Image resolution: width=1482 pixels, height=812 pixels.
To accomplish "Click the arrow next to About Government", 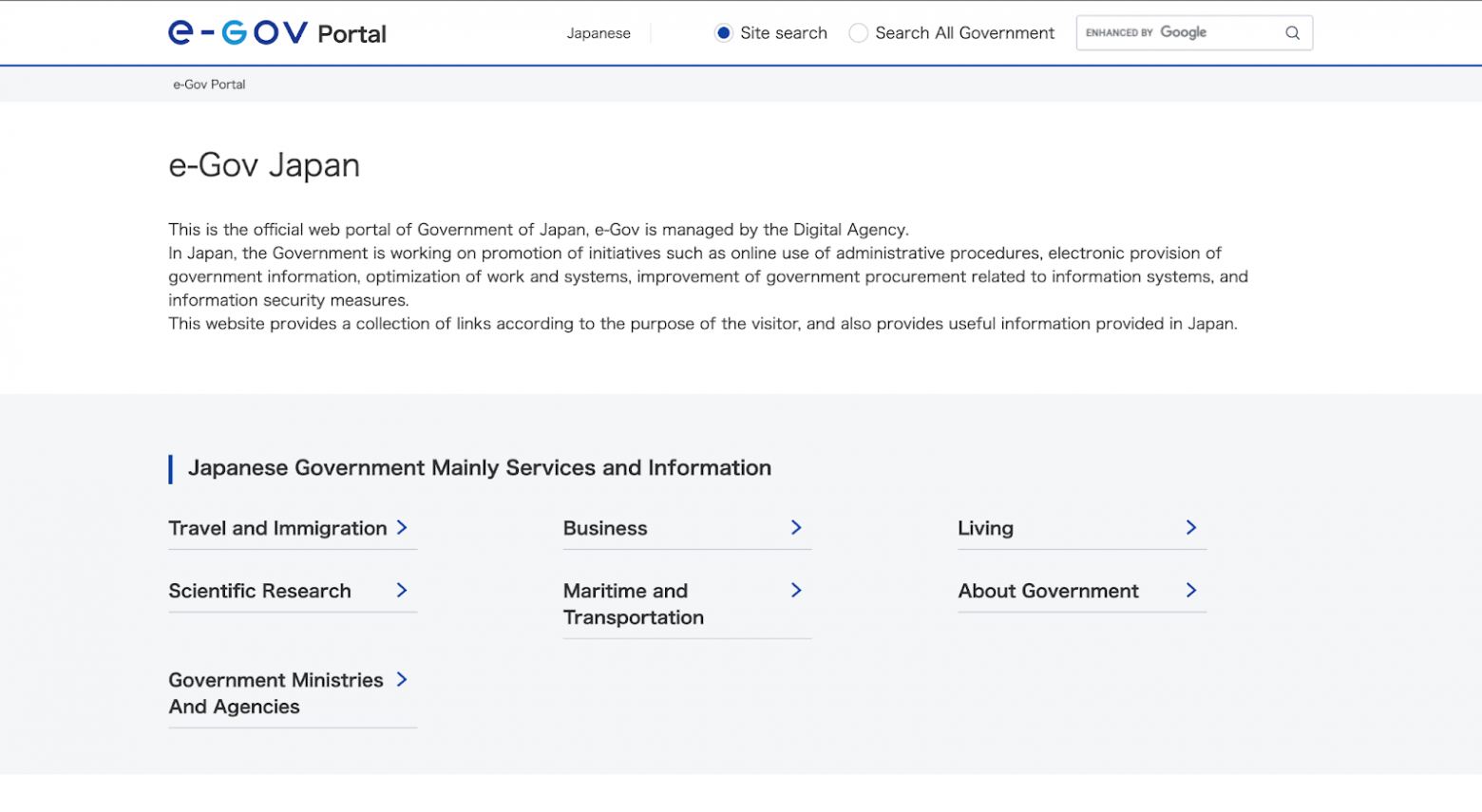I will tap(1190, 591).
